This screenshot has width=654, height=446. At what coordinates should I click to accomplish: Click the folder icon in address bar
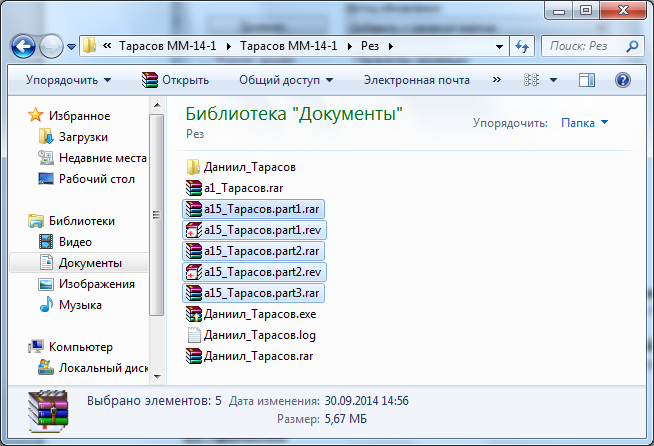89,45
